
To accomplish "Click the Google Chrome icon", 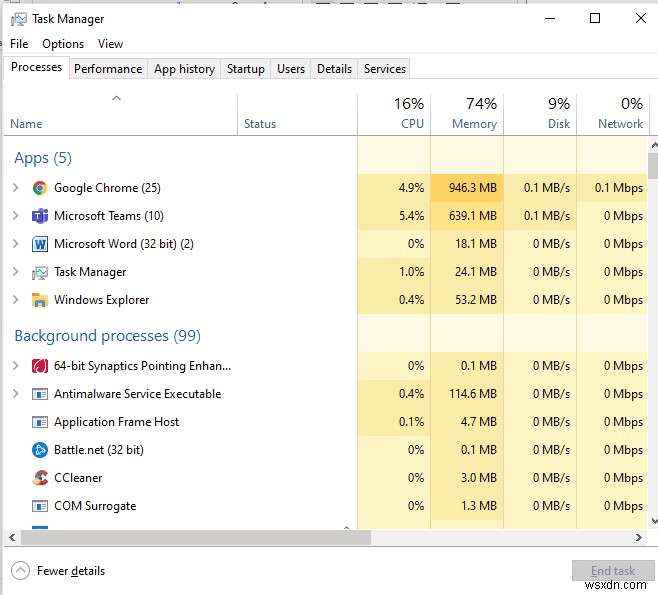I will click(40, 188).
